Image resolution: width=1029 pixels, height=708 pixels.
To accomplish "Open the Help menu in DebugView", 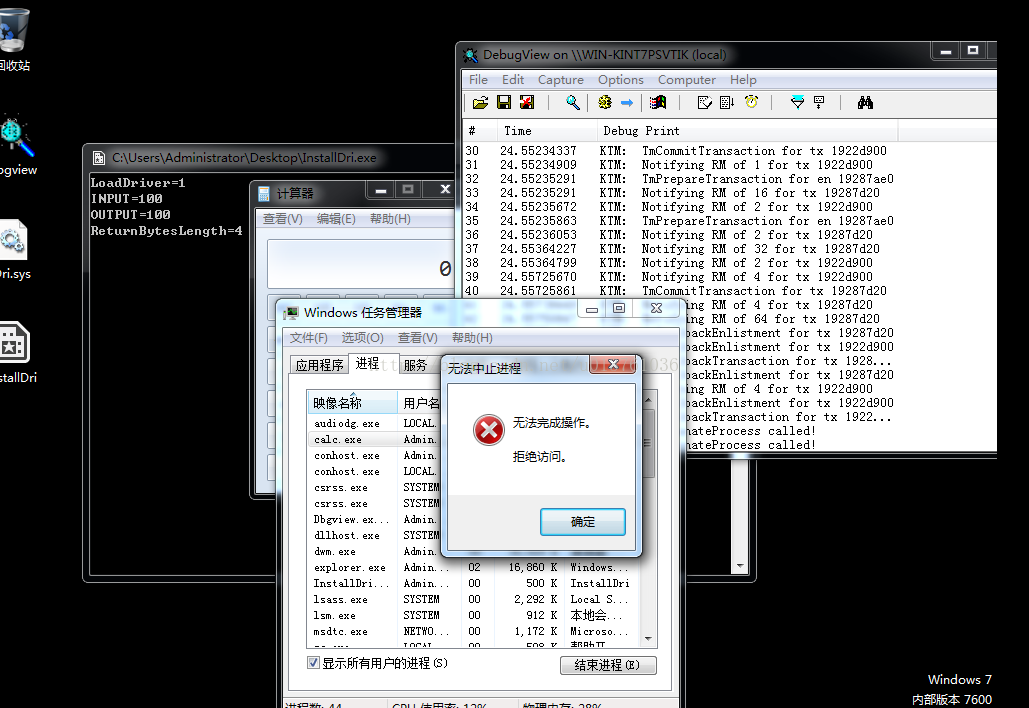I will pos(743,79).
